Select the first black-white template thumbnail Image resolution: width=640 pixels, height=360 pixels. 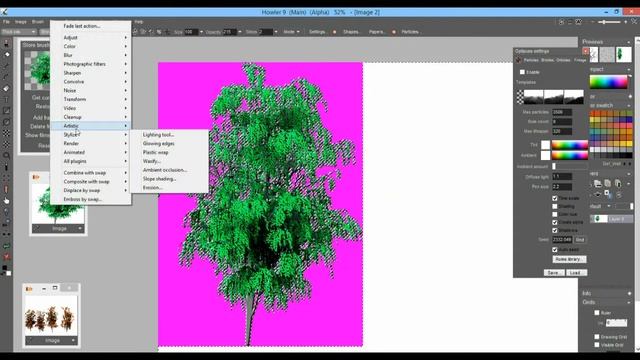coord(533,97)
